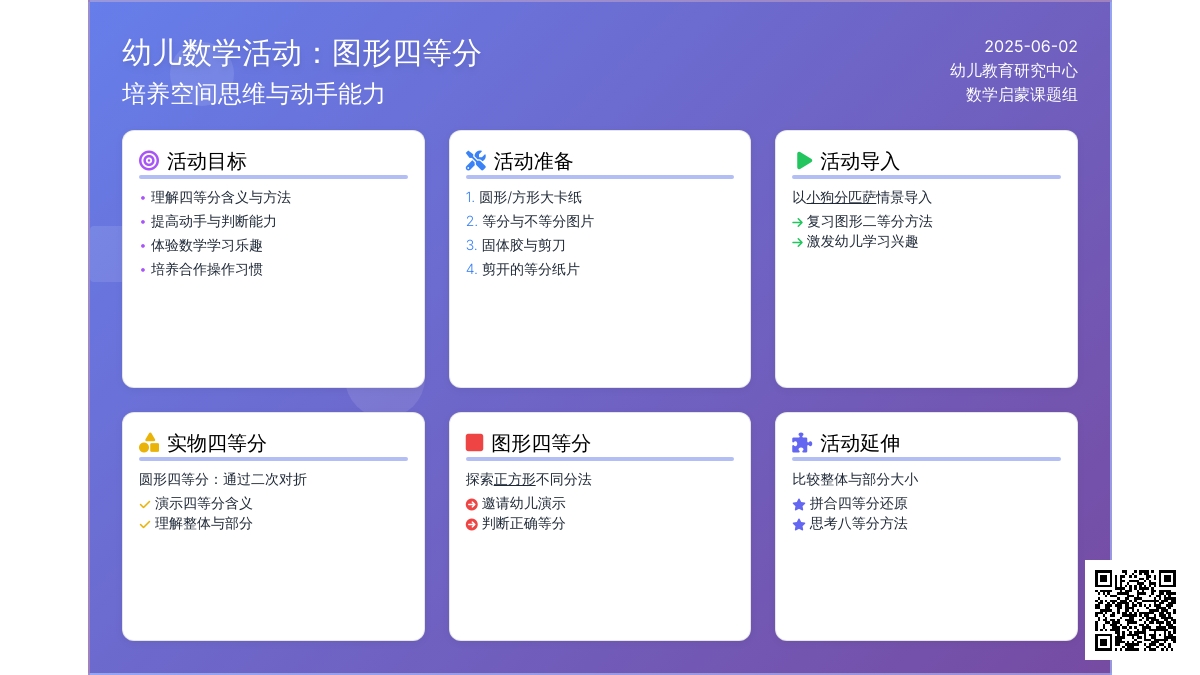Click the heading 活动准备
Image resolution: width=1200 pixels, height=675 pixels.
click(x=533, y=161)
